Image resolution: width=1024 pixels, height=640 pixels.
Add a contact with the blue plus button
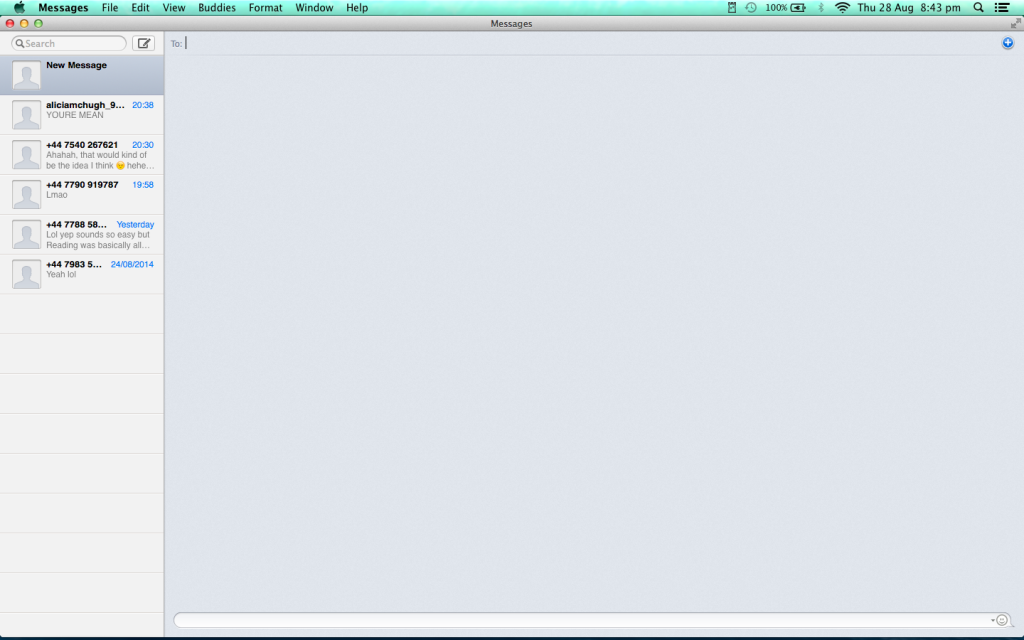[1008, 43]
